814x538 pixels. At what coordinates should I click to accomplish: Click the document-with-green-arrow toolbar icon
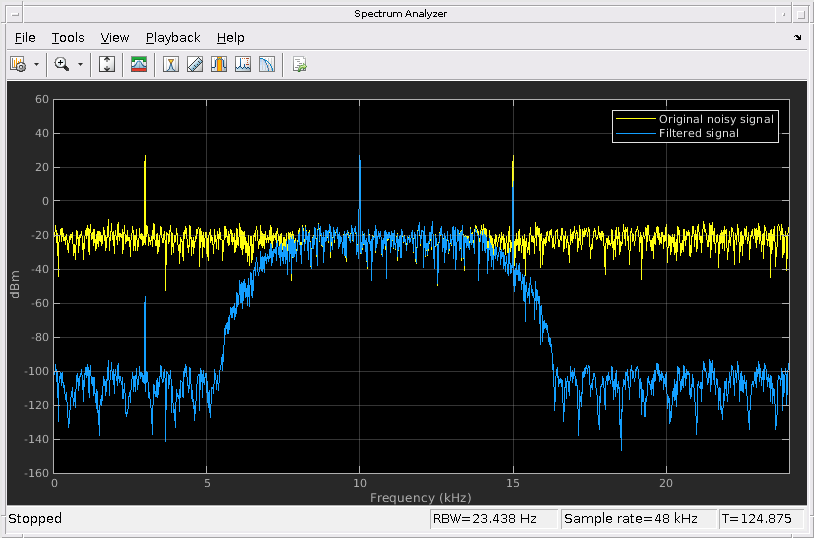pyautogui.click(x=299, y=65)
